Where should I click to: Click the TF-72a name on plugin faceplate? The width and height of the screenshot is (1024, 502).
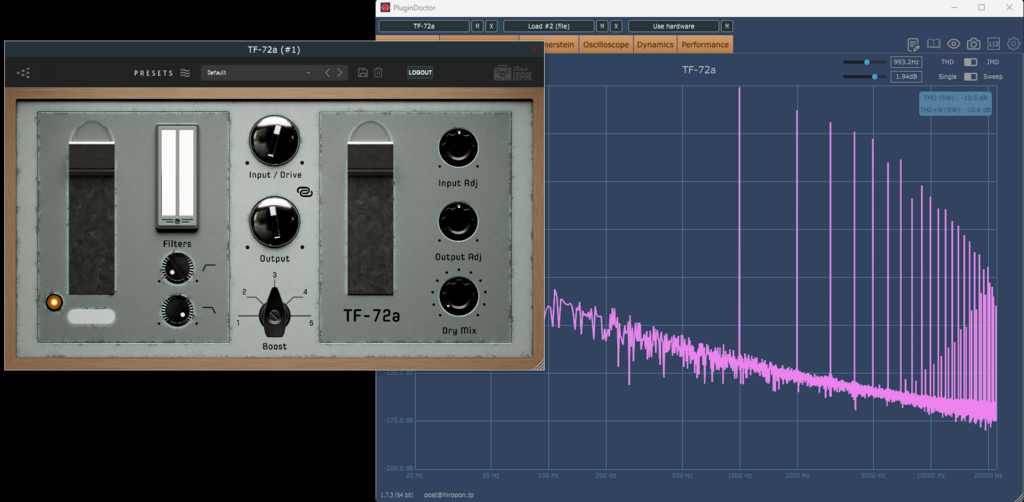click(372, 317)
